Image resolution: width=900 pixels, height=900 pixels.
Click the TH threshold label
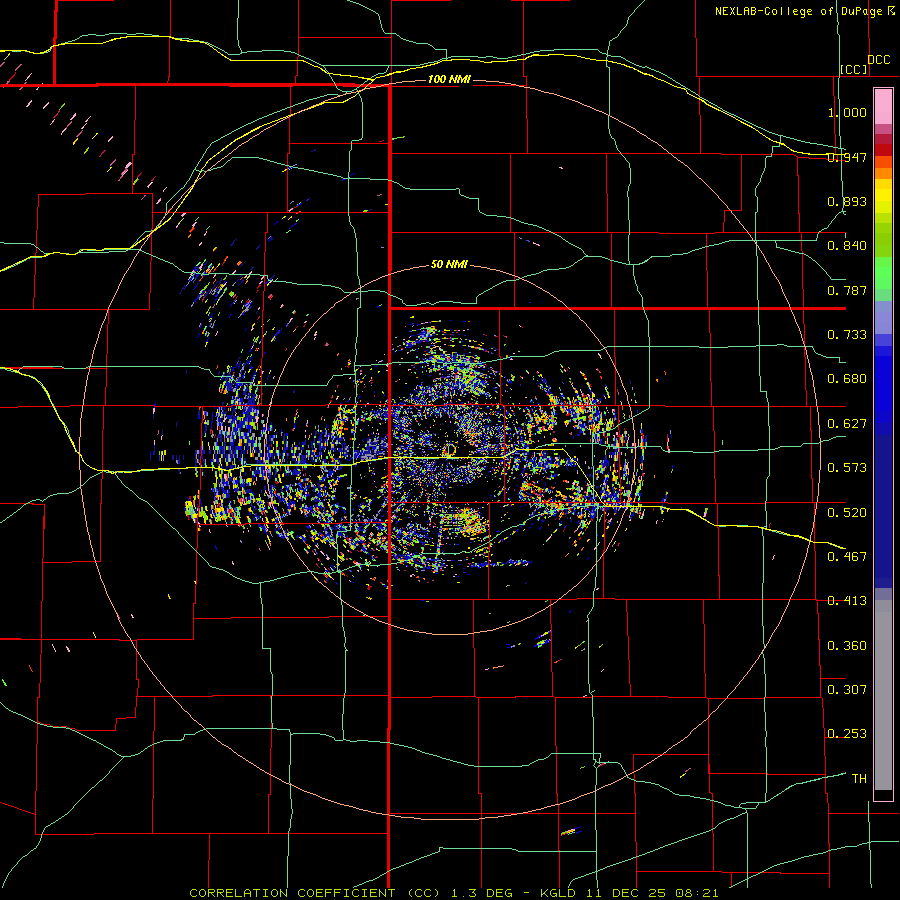[x=859, y=779]
